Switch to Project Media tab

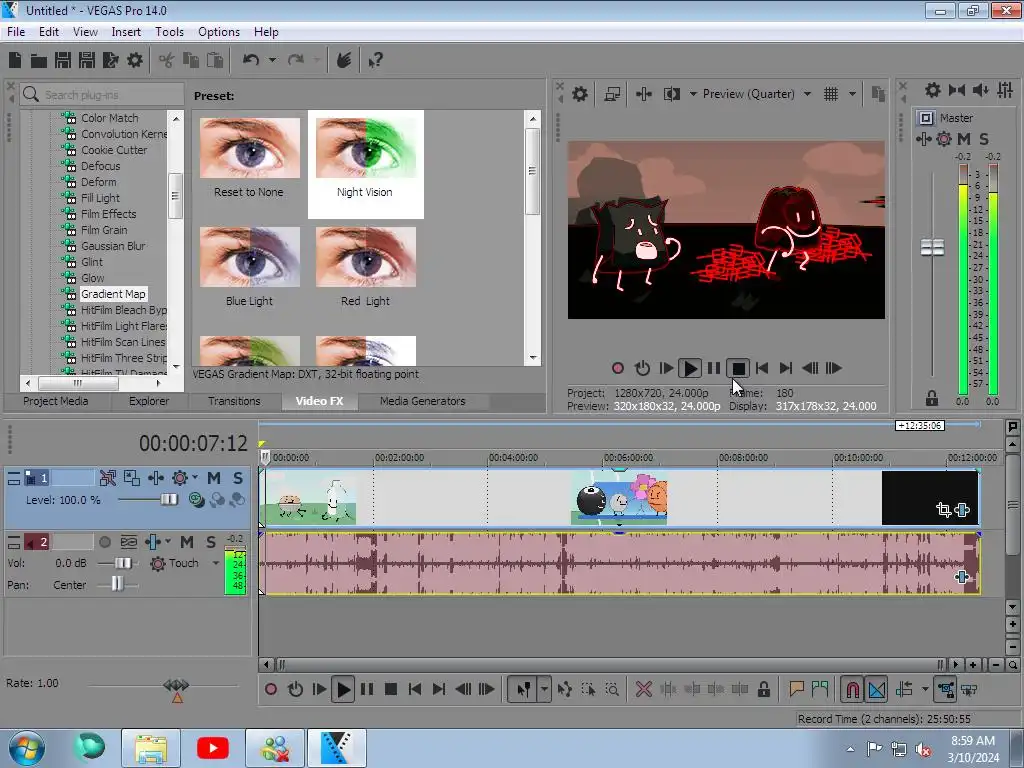tap(56, 401)
